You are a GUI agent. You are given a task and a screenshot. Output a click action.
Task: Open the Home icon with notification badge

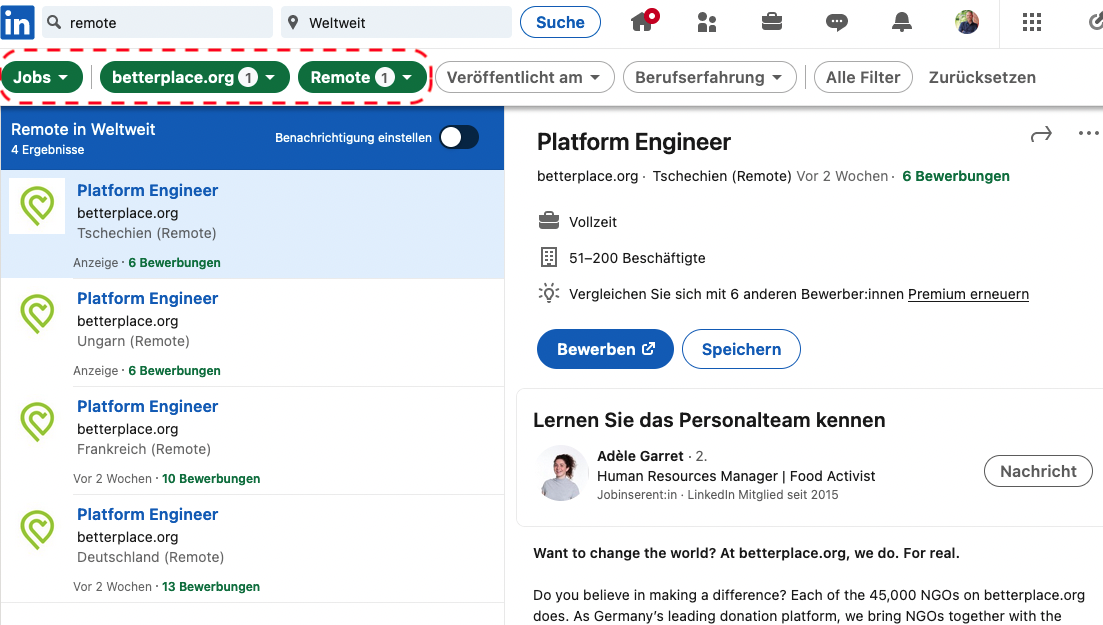(x=643, y=22)
